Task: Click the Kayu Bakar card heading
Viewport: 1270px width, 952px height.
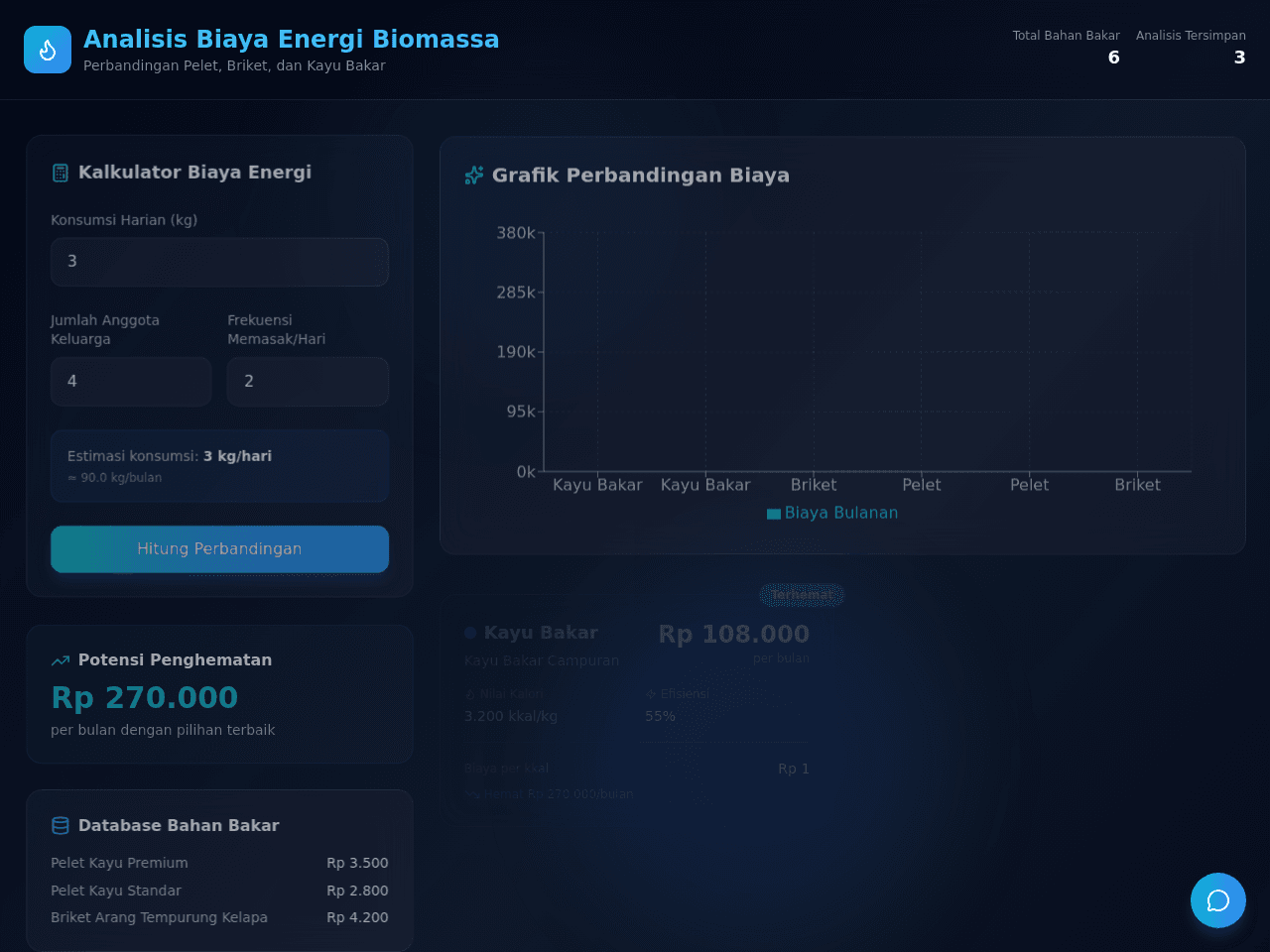Action: (x=541, y=633)
